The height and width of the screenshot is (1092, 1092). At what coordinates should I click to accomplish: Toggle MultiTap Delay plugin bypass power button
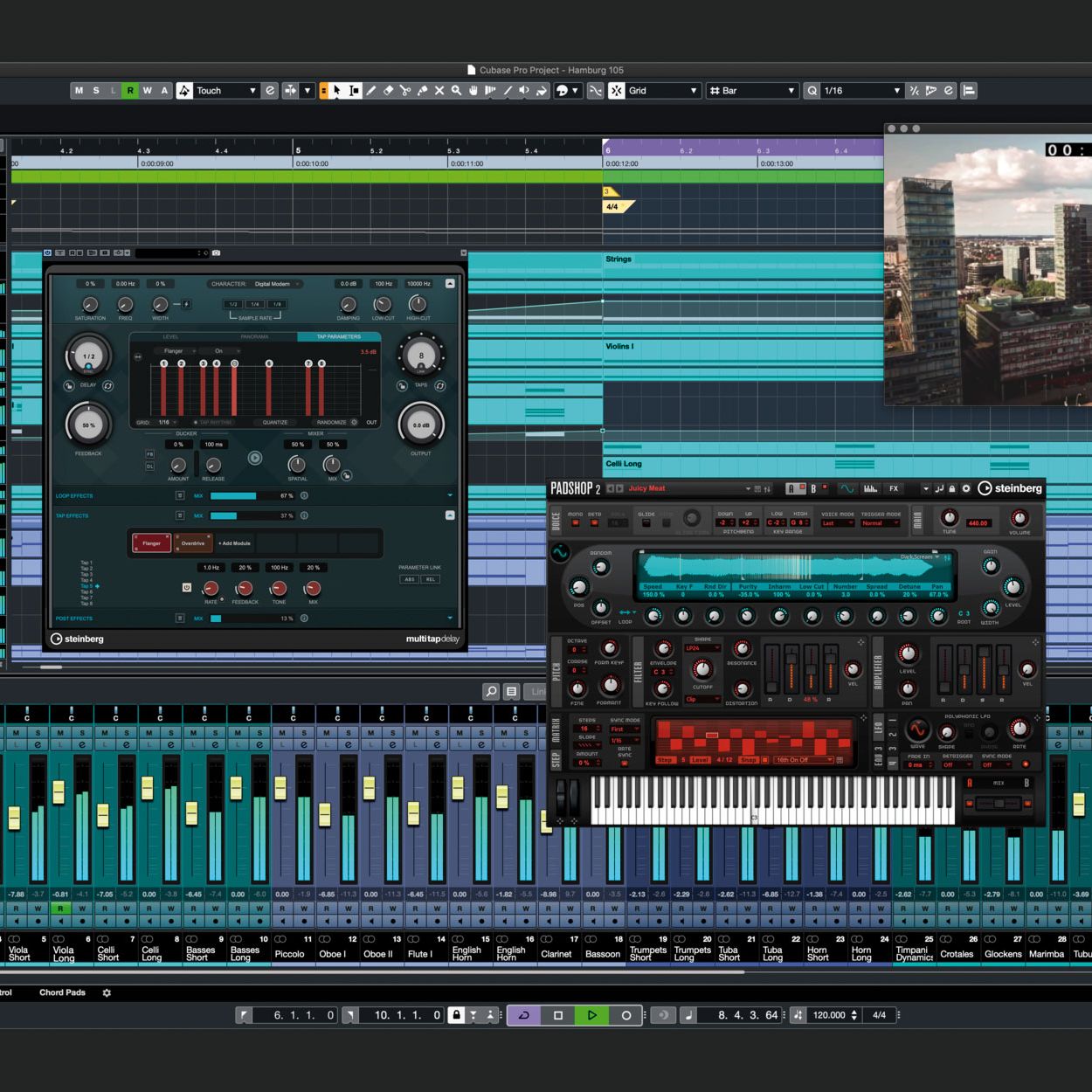pyautogui.click(x=48, y=252)
